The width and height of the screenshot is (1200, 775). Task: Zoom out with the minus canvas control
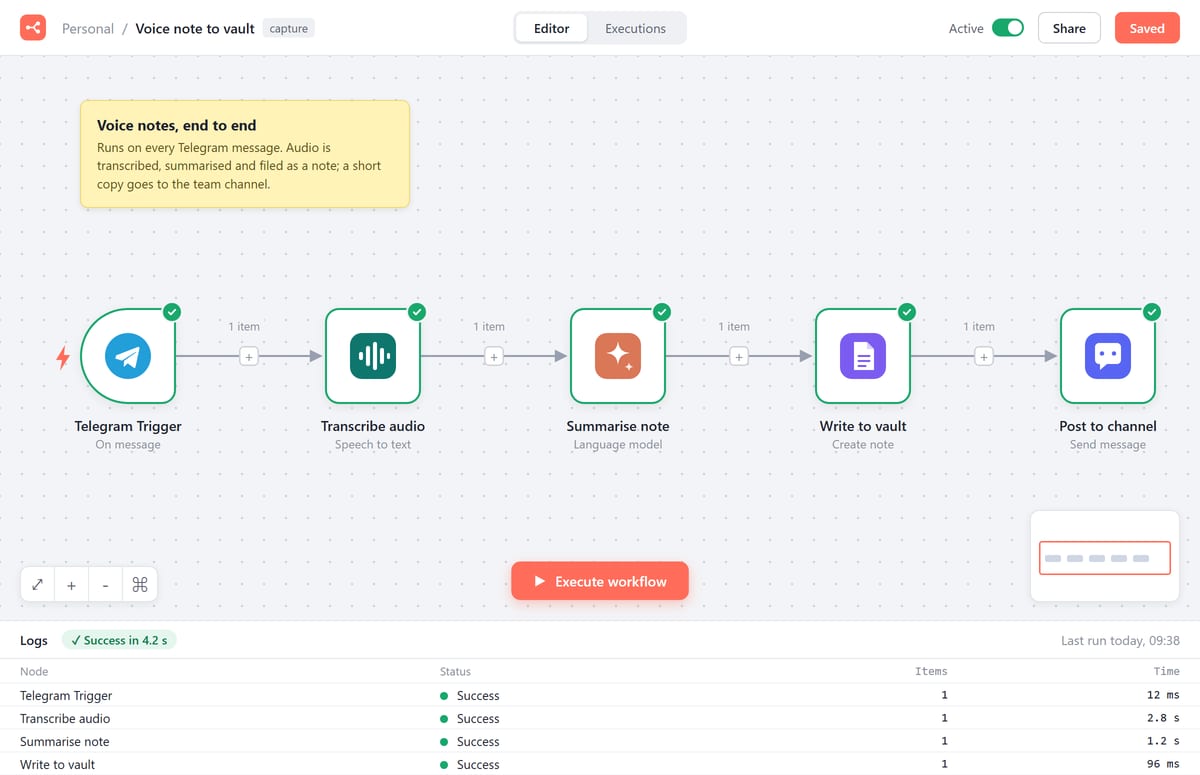(105, 585)
